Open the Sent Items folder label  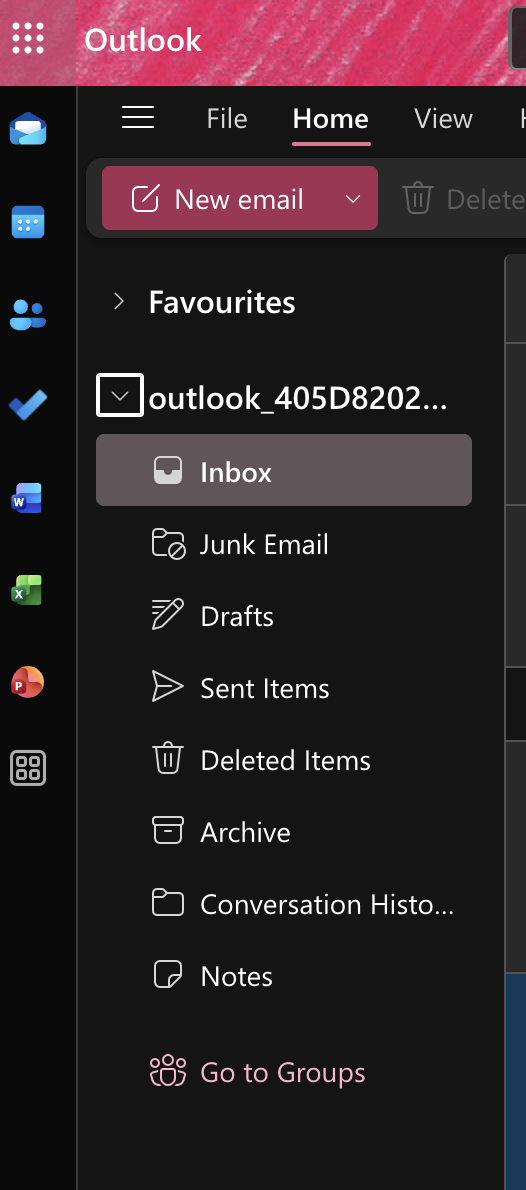(x=265, y=688)
